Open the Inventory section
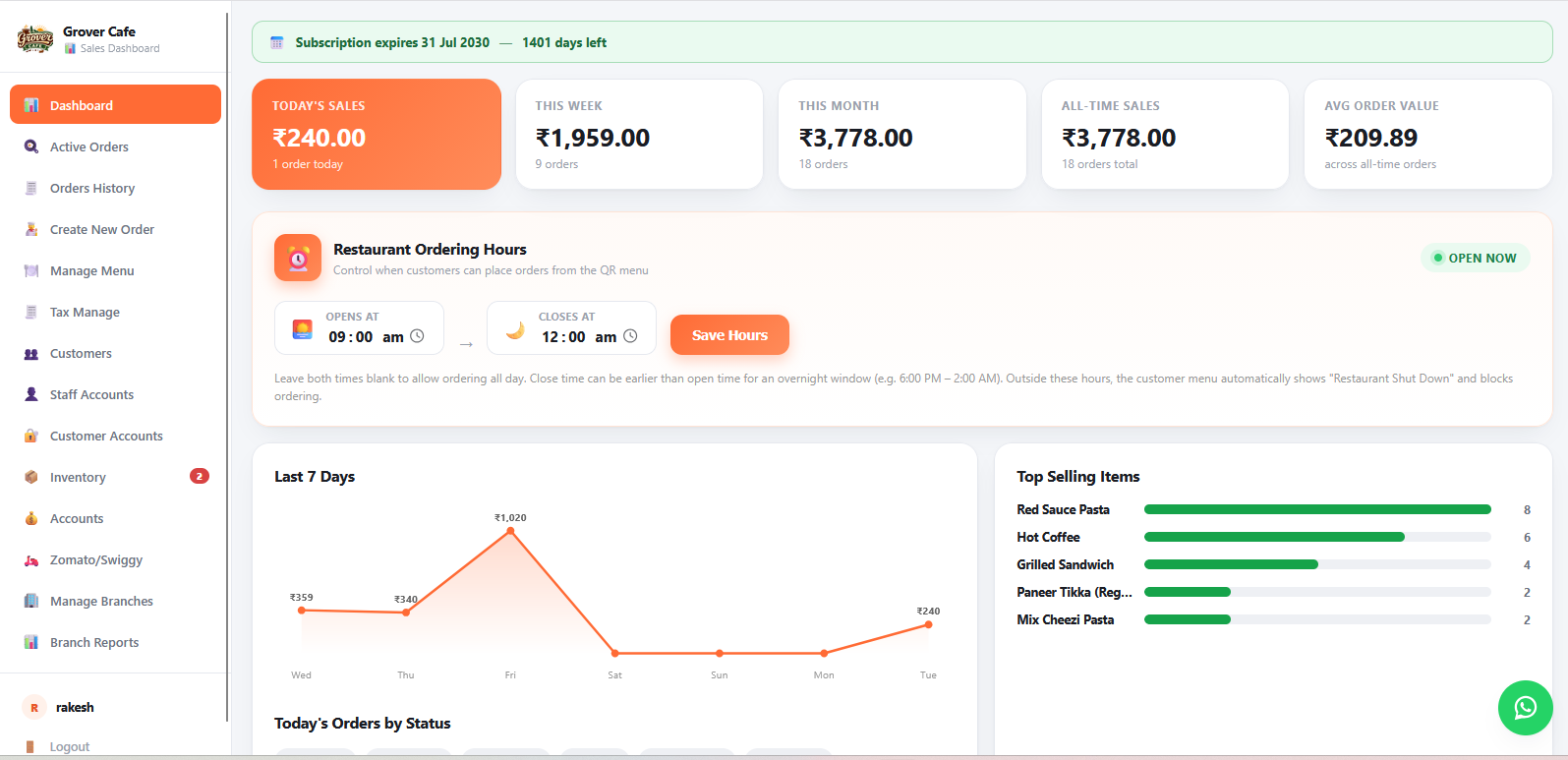Image resolution: width=1568 pixels, height=760 pixels. click(x=115, y=477)
